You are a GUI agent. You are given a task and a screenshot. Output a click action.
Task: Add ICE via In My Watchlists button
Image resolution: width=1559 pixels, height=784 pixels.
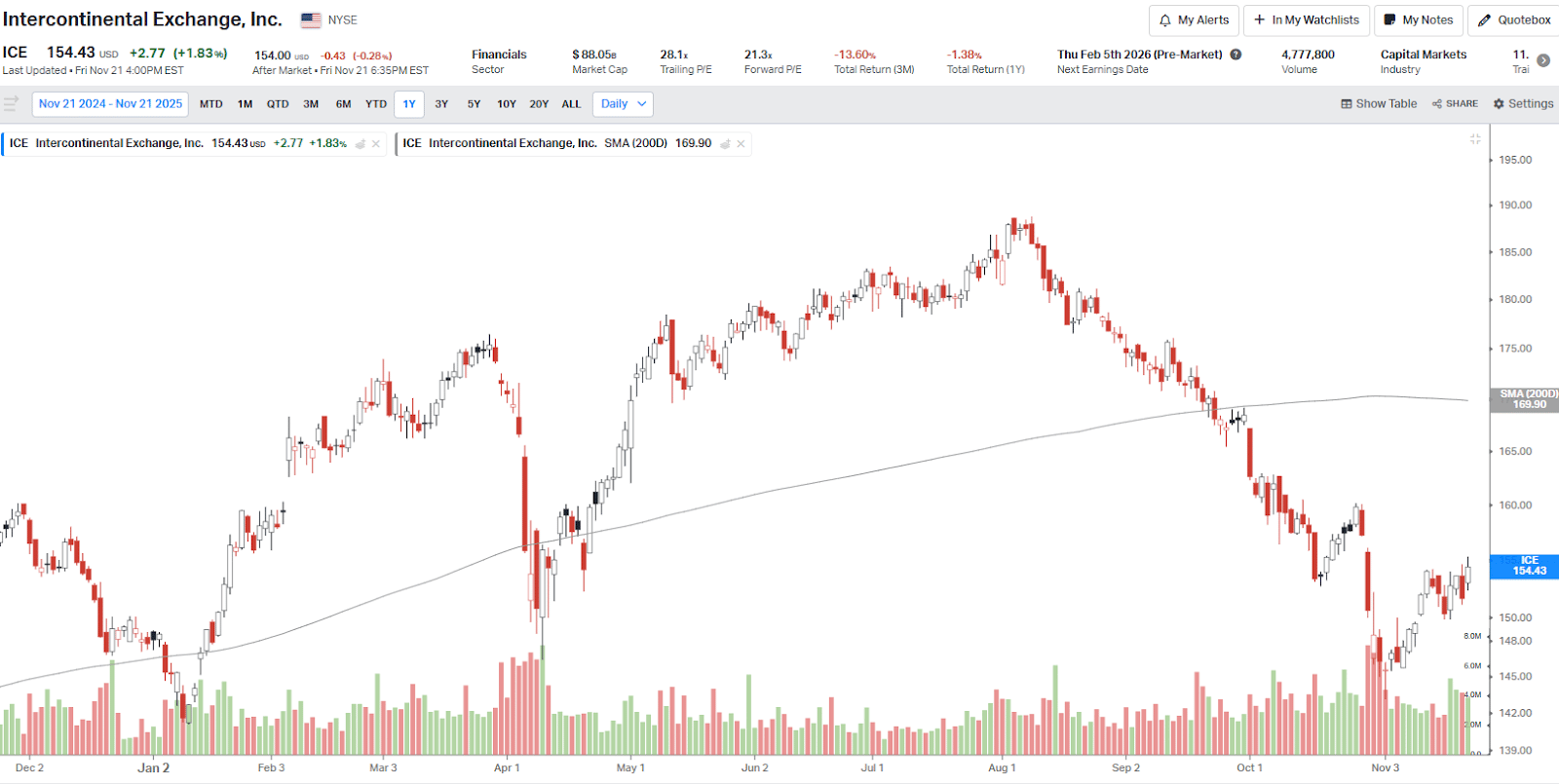pyautogui.click(x=1307, y=20)
